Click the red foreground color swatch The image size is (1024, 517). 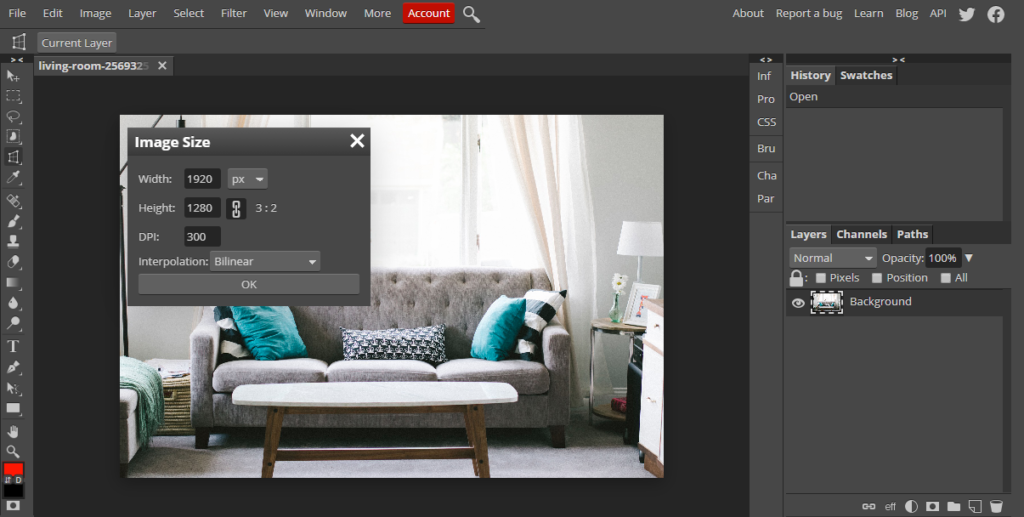pyautogui.click(x=13, y=469)
